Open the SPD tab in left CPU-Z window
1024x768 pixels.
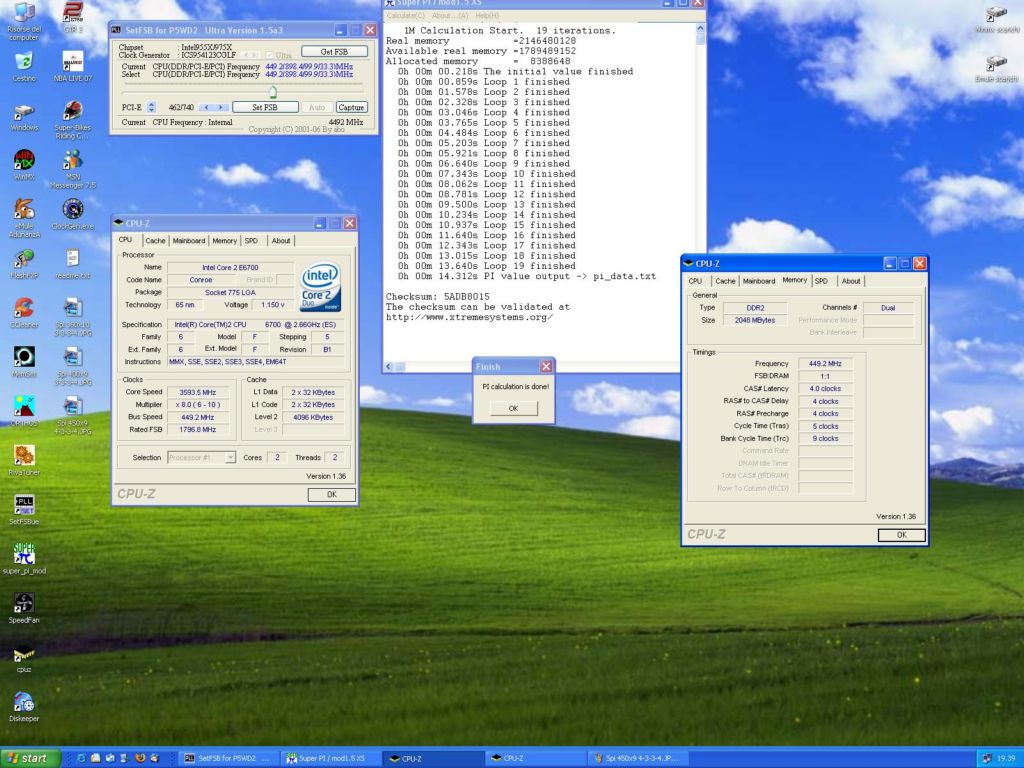click(251, 241)
